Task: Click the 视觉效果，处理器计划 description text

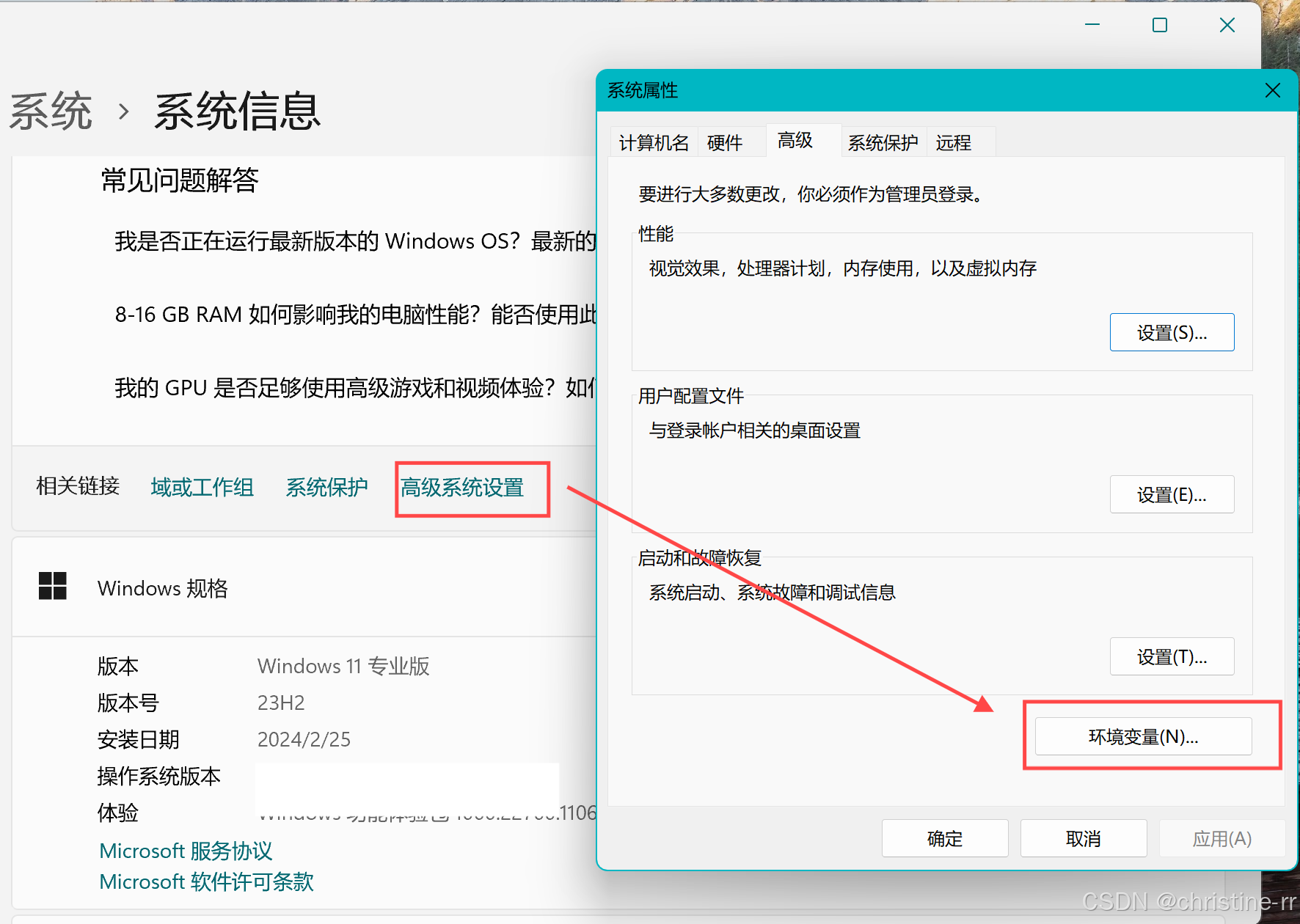Action: [x=843, y=268]
